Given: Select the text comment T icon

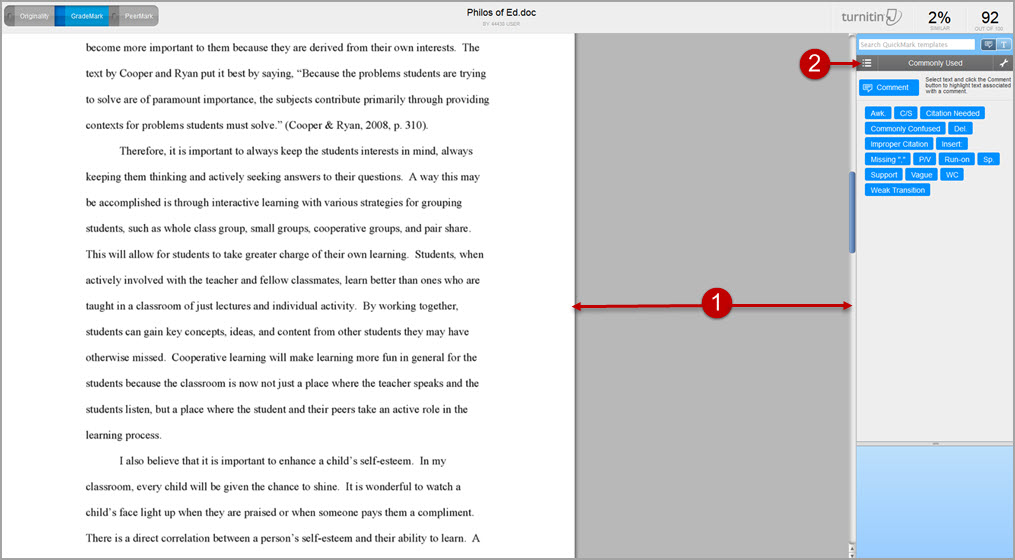Looking at the screenshot, I should coord(1003,45).
